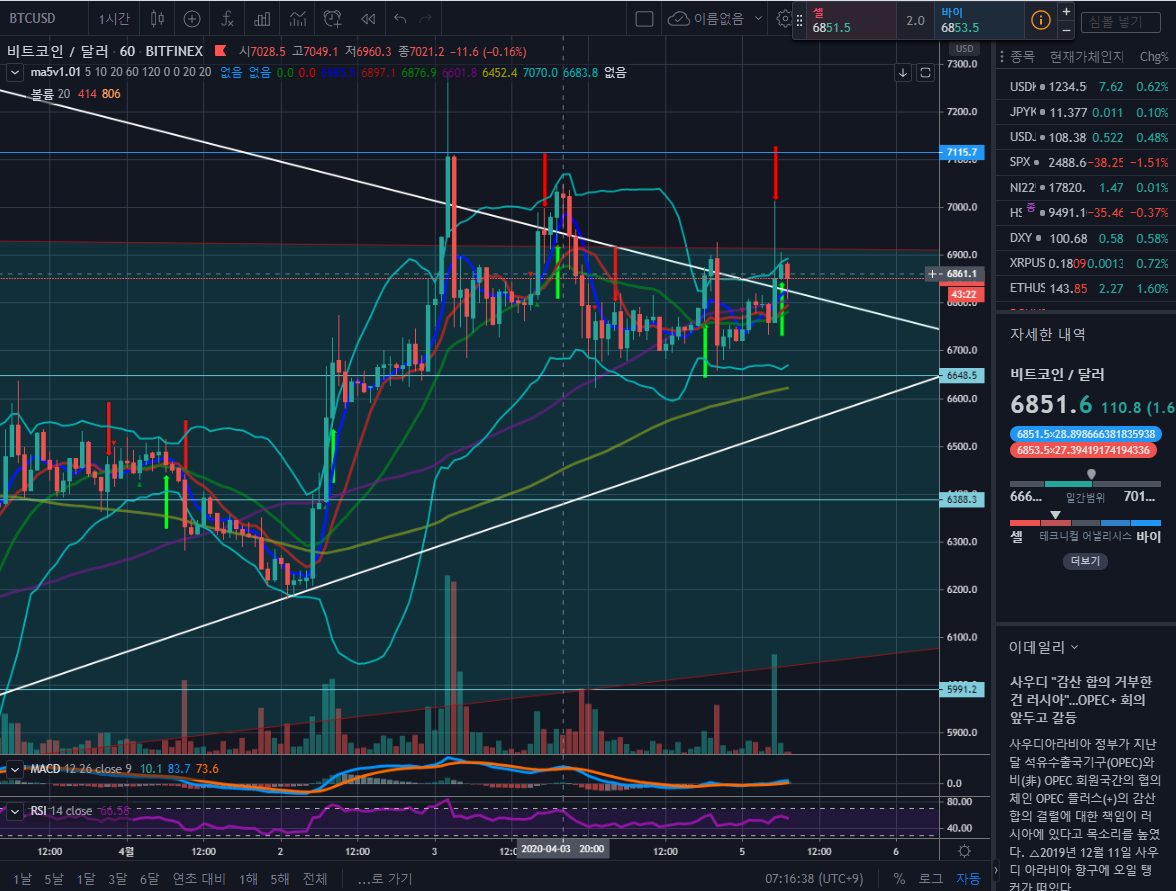Click the 테크니컬 어낼리시스 gauge pointer
Screen dimensions: 1176x891
[x=1055, y=514]
